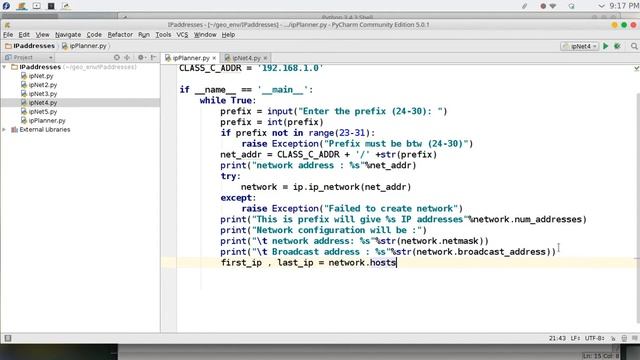Image resolution: width=640 pixels, height=360 pixels.
Task: Open the View menu
Action: [x=42, y=35]
